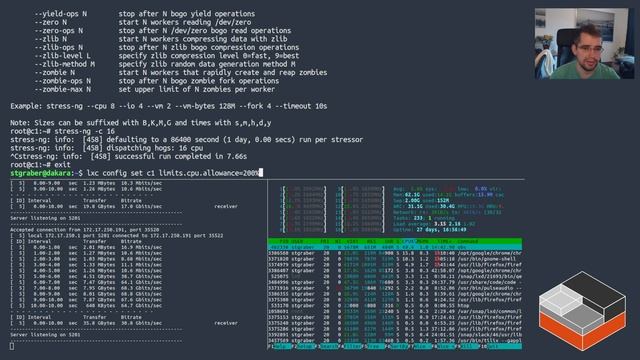Viewport: 640px width, 360px height.
Task: Sort htop by the MEM% column header
Action: 422,241
